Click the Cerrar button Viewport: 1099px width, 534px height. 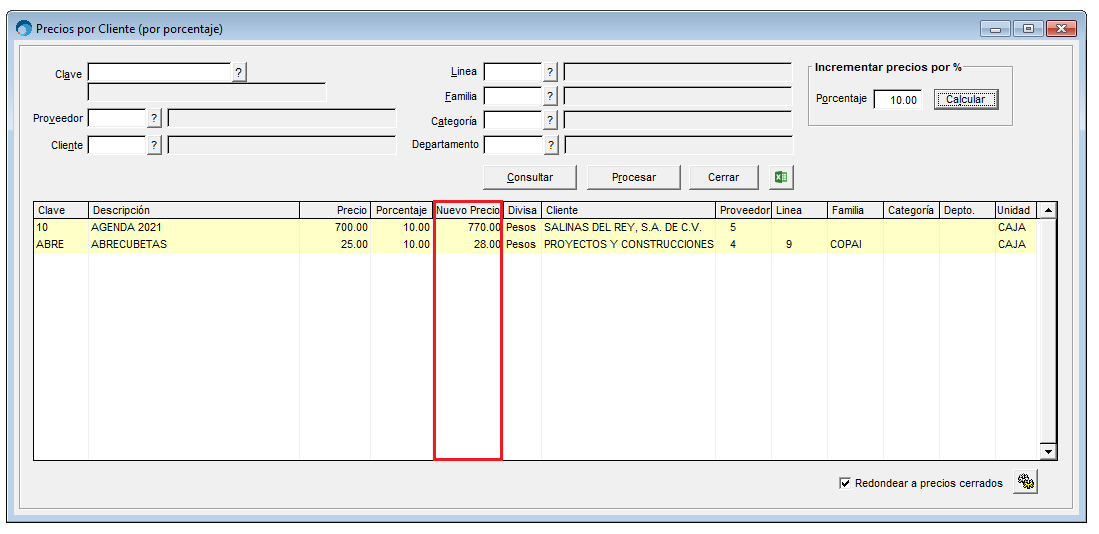pyautogui.click(x=723, y=177)
